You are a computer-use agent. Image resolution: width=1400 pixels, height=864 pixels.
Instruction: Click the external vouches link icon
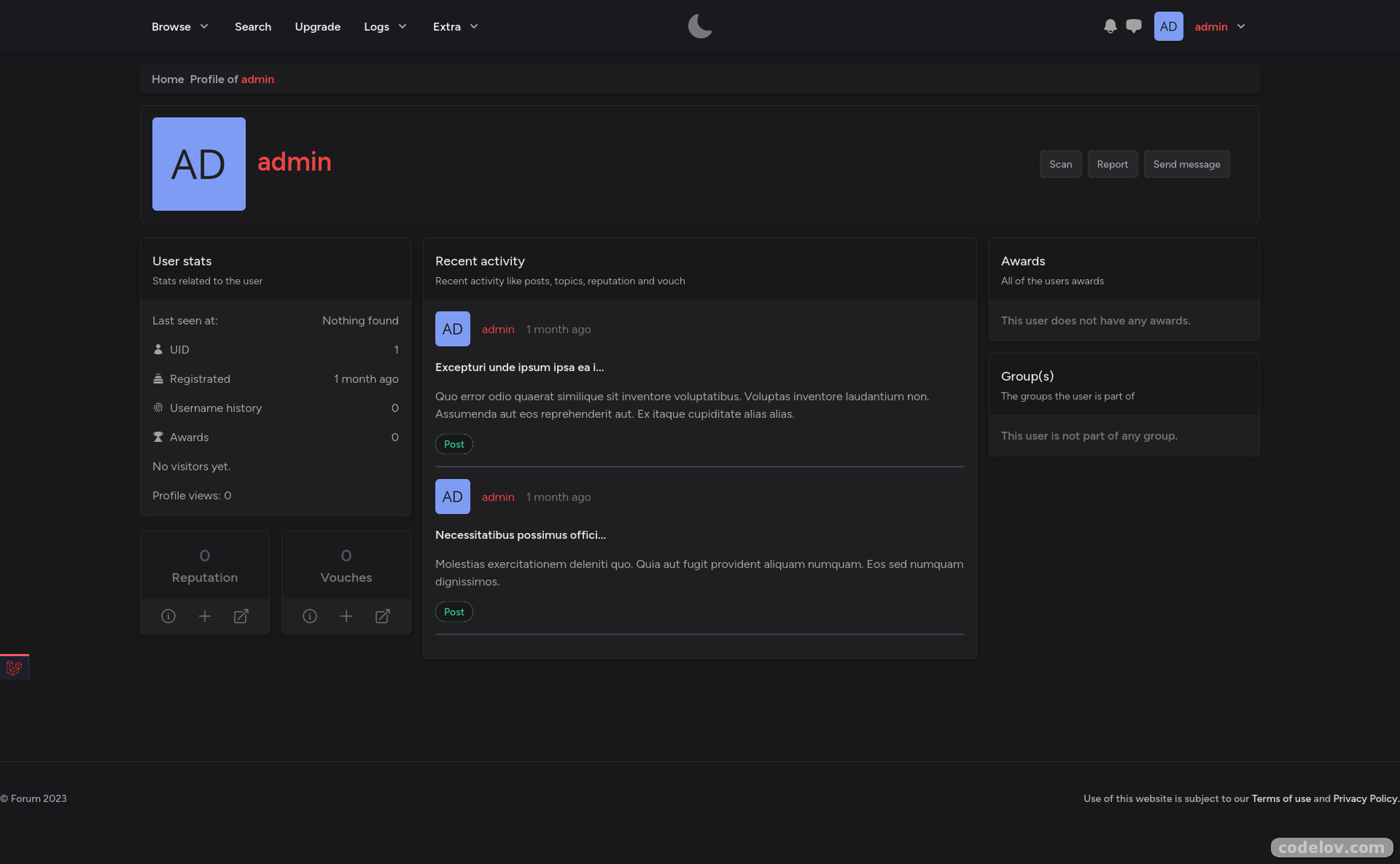pos(383,616)
